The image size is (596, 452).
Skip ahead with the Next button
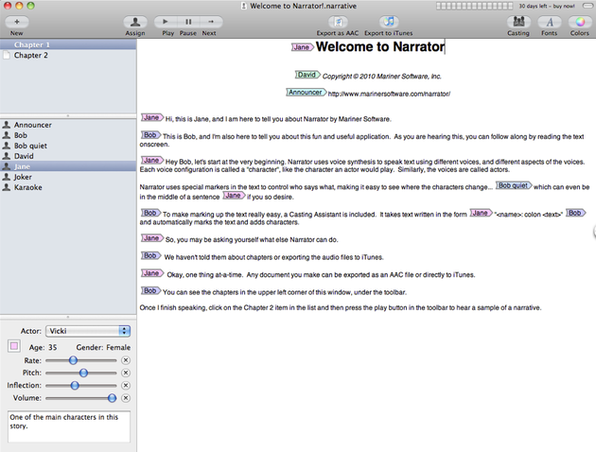211,22
